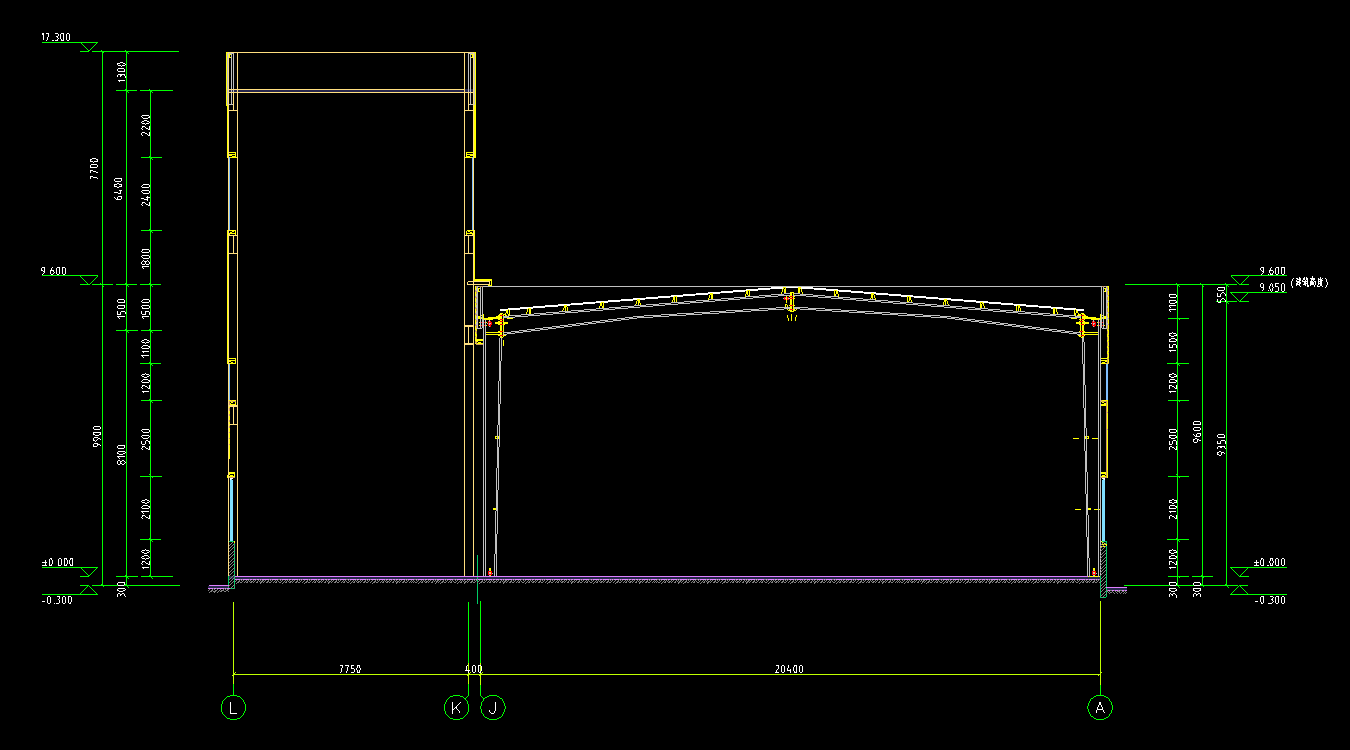1350x750 pixels.
Task: Select axis bubble A at bottom right
Action: click(x=1100, y=708)
